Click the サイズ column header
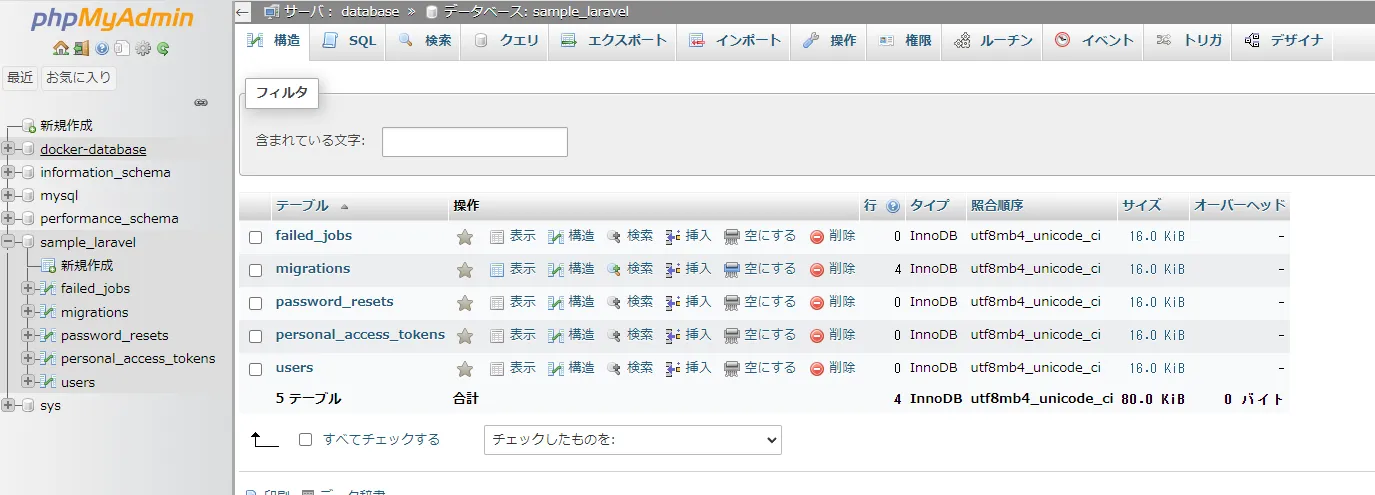Viewport: 1375px width, 495px height. 1141,206
